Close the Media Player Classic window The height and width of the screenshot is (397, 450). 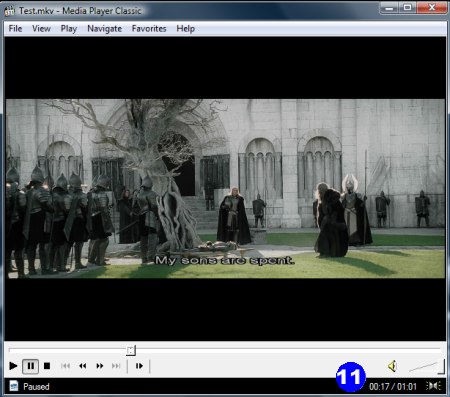432,8
